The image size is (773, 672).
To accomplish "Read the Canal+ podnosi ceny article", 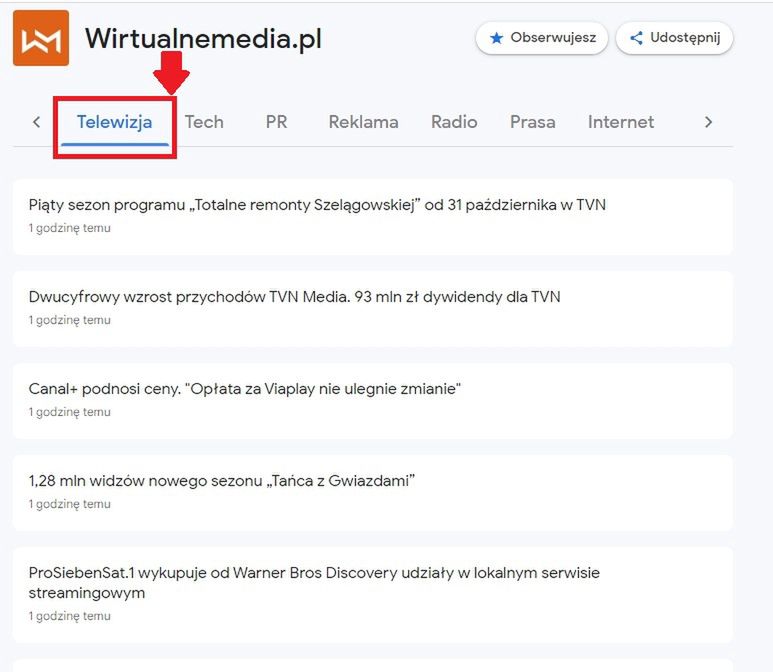I will click(373, 401).
